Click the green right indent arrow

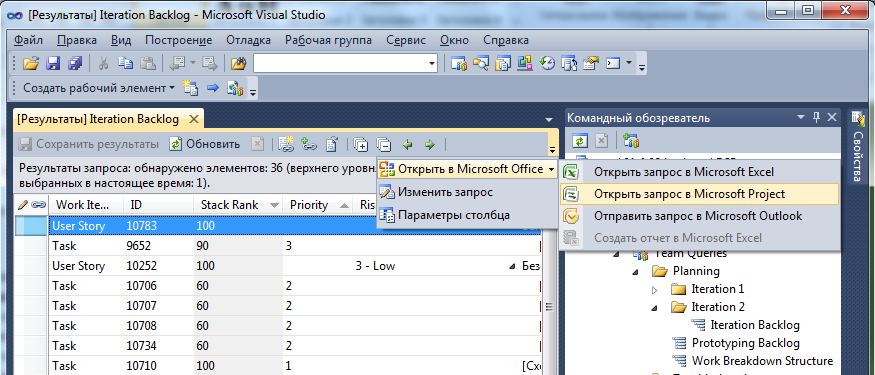click(429, 145)
